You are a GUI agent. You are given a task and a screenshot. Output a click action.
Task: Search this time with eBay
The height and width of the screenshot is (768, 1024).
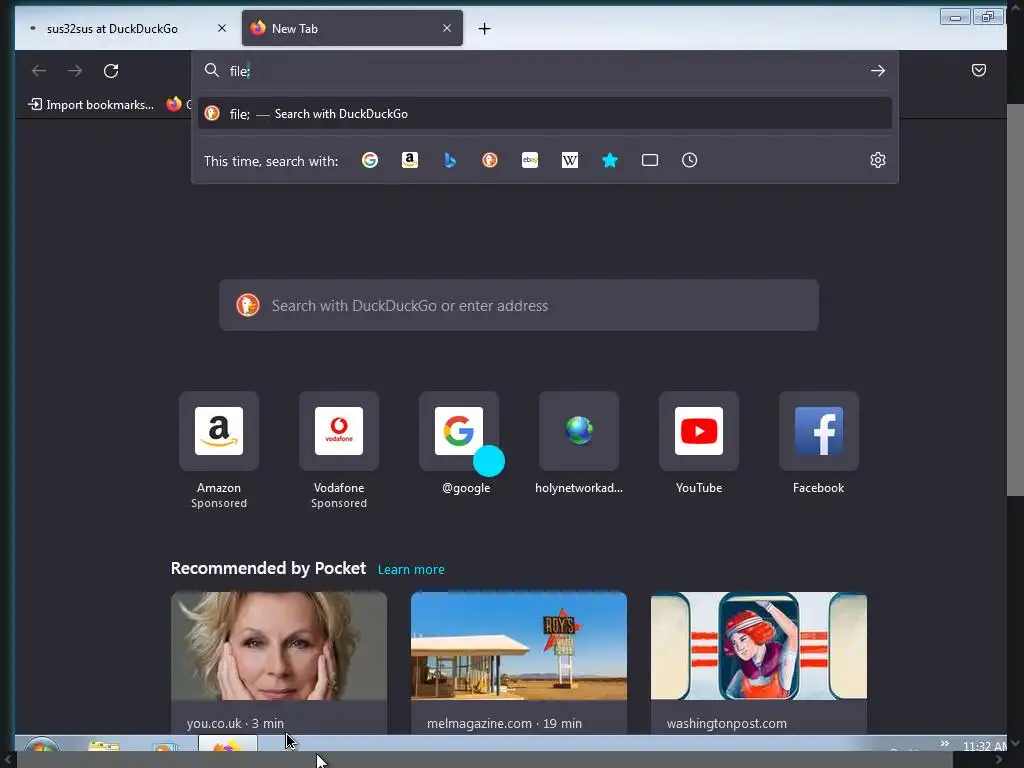[530, 160]
